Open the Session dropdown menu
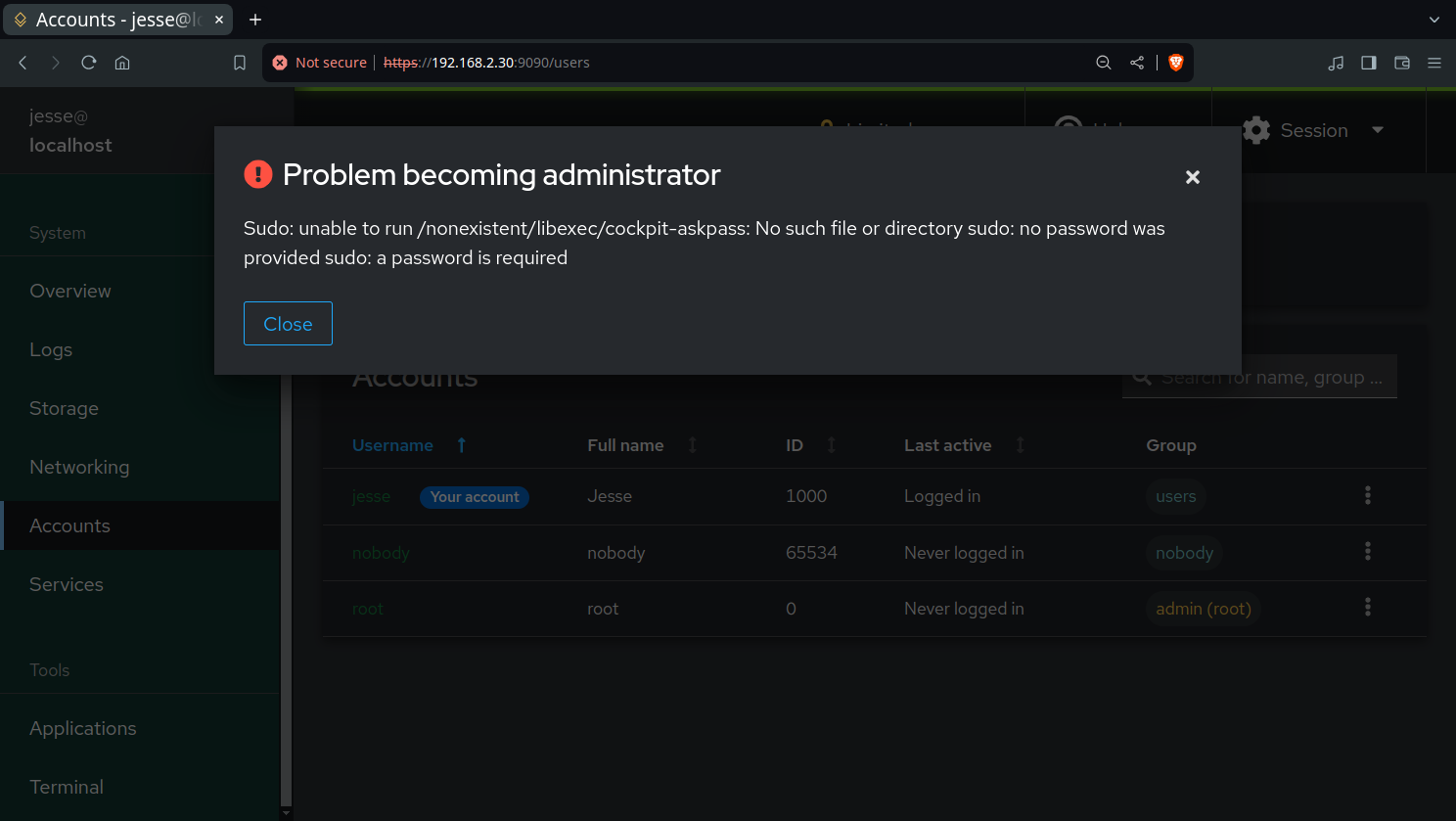 tap(1314, 130)
